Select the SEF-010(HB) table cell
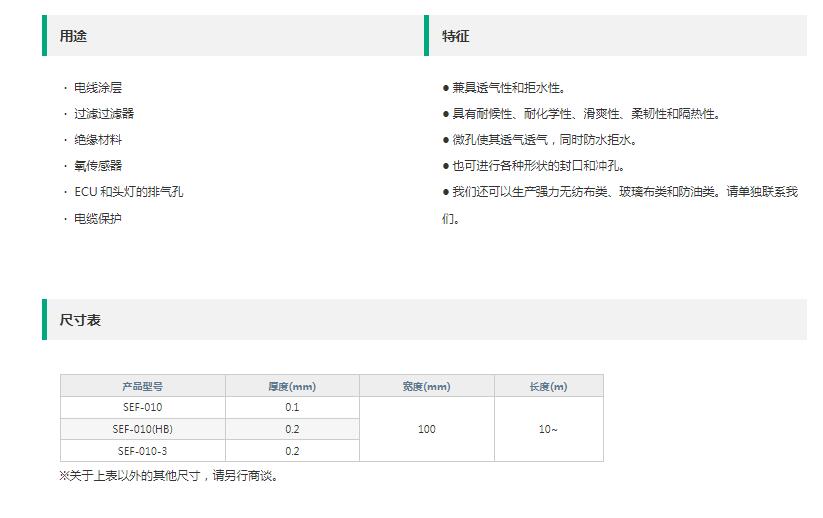823x518 pixels. (143, 429)
